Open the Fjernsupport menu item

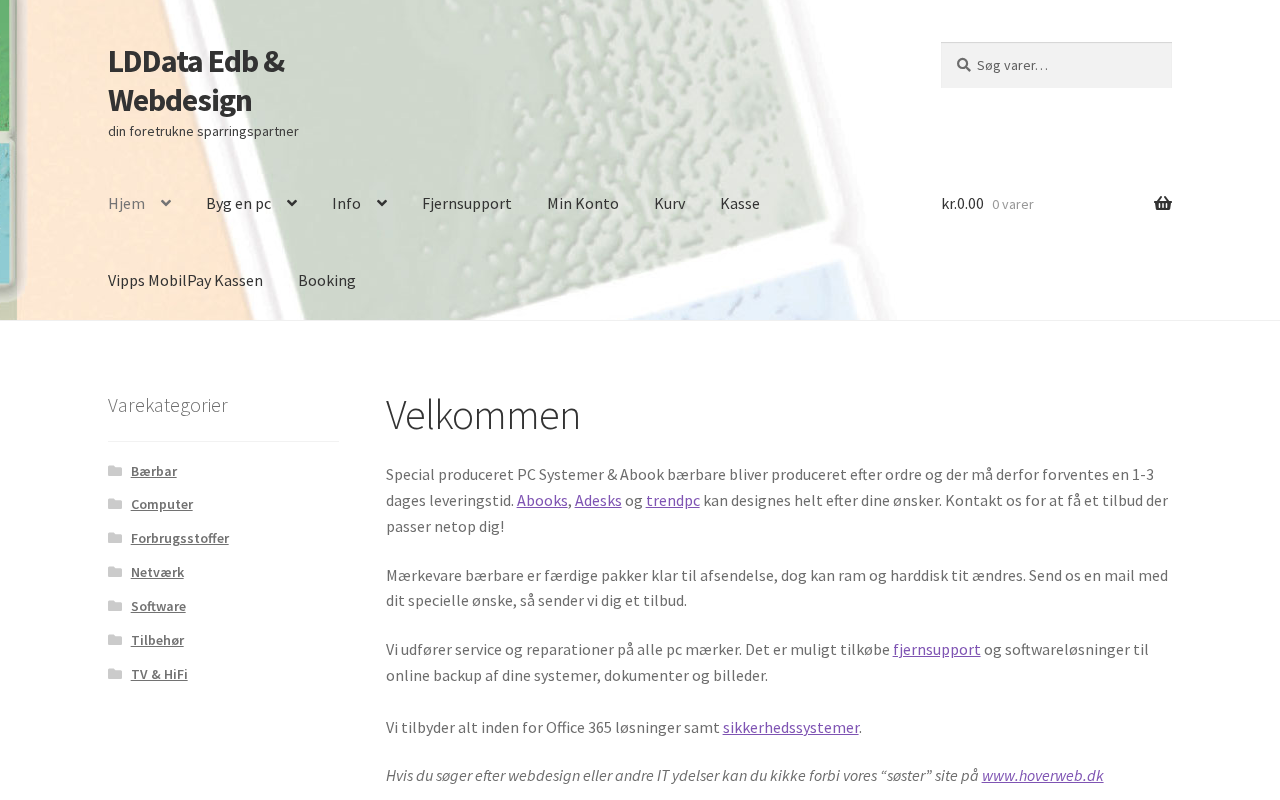click(466, 204)
